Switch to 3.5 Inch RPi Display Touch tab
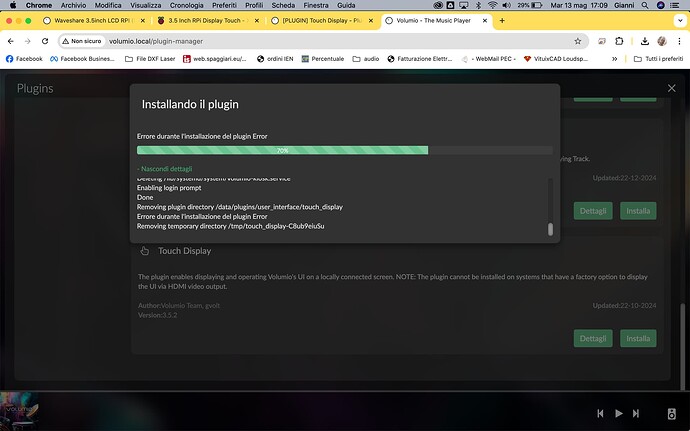This screenshot has height=431, width=690. 208,20
